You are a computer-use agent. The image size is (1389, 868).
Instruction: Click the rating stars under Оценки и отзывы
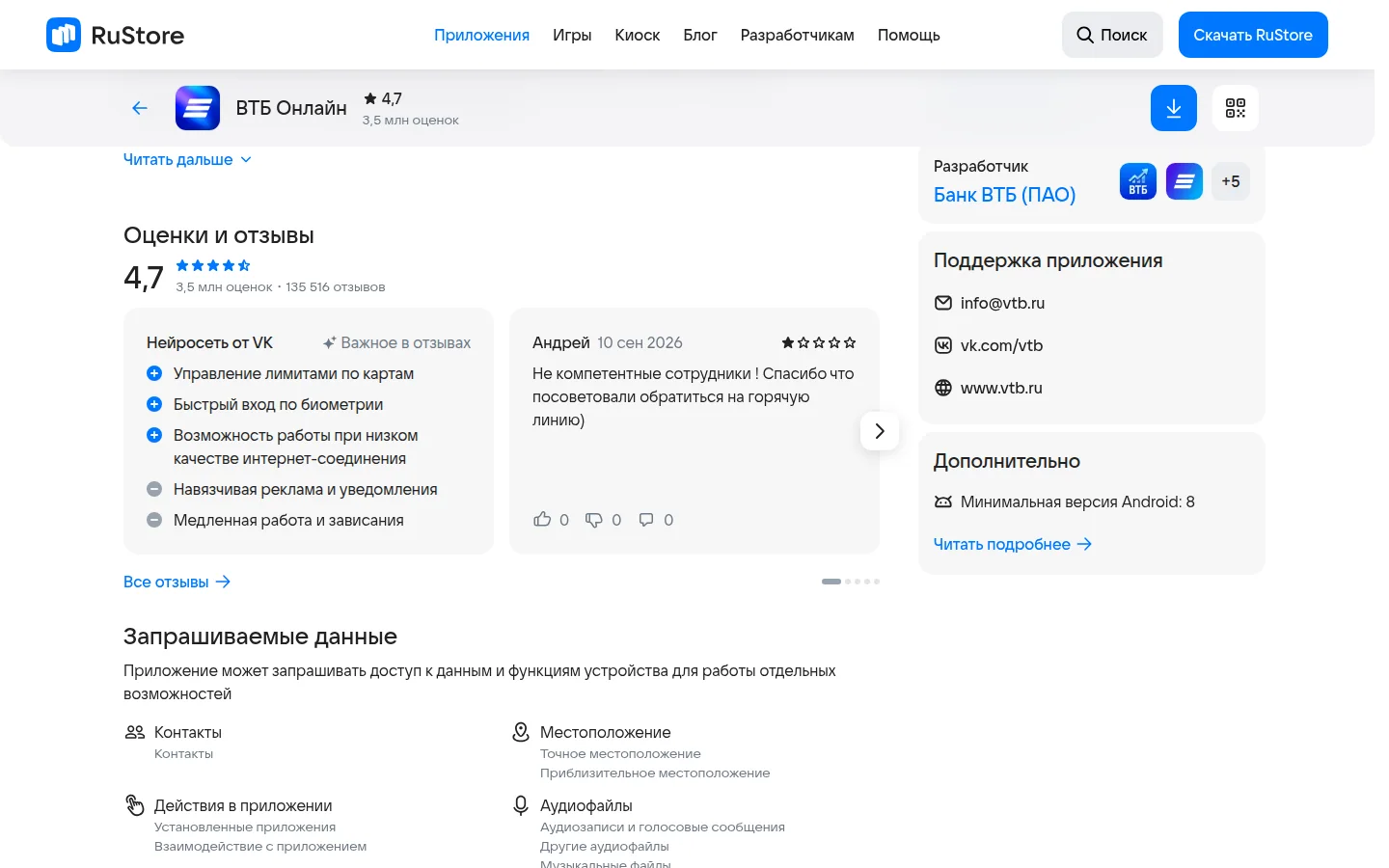pyautogui.click(x=213, y=265)
